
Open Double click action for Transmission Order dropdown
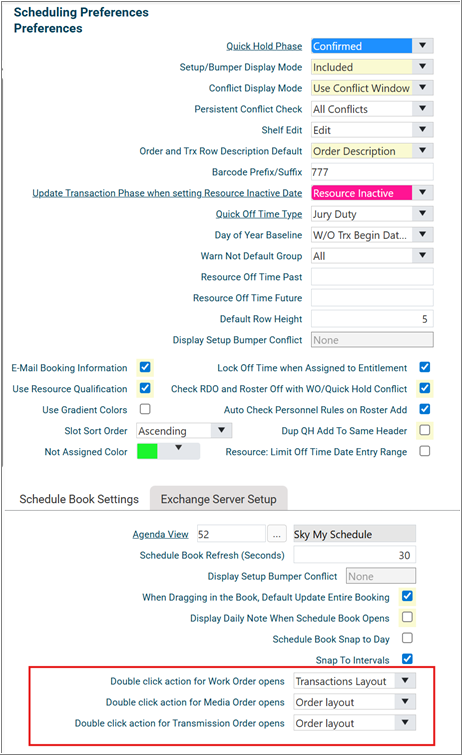click(x=405, y=723)
